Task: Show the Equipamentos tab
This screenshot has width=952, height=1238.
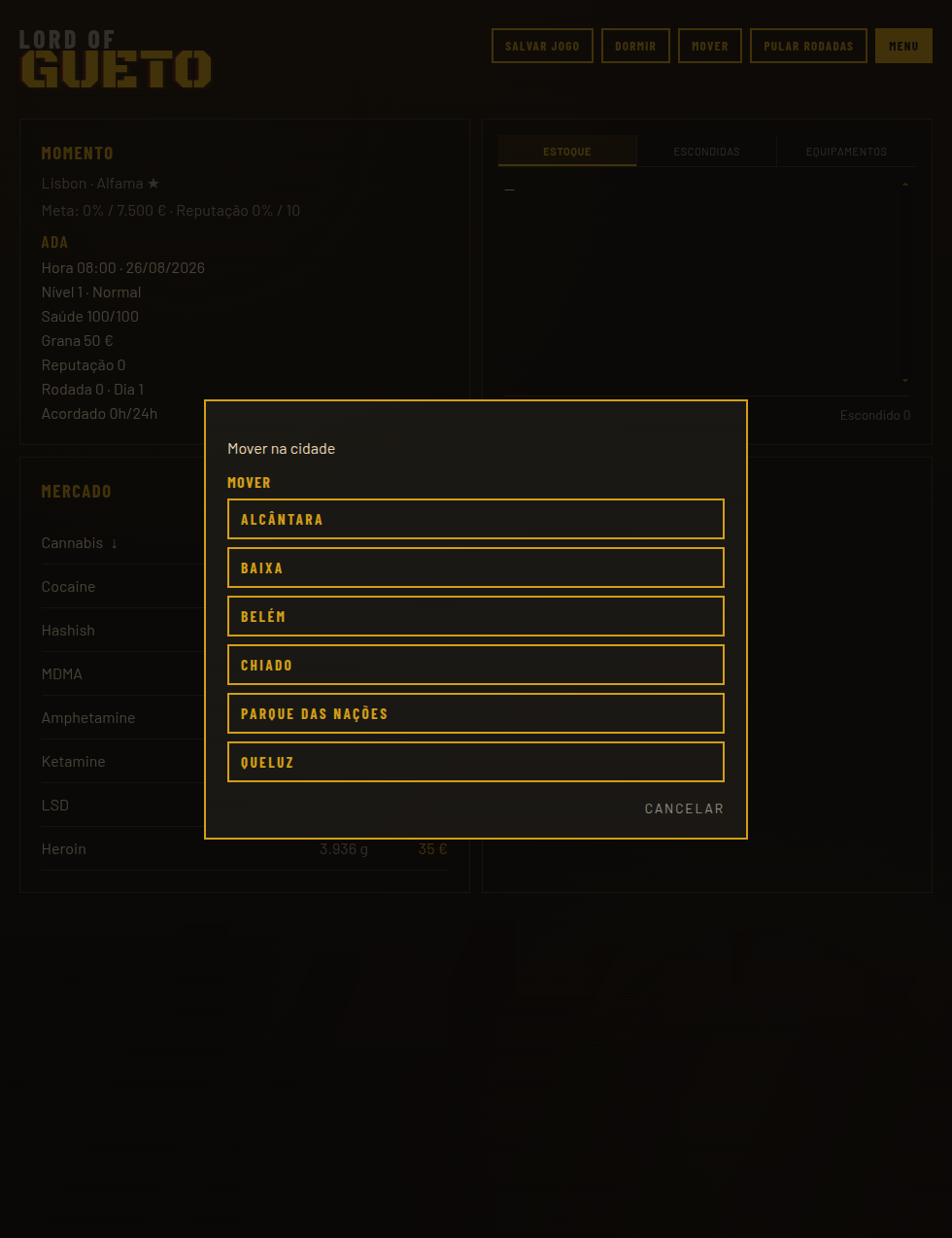Action: tap(846, 152)
